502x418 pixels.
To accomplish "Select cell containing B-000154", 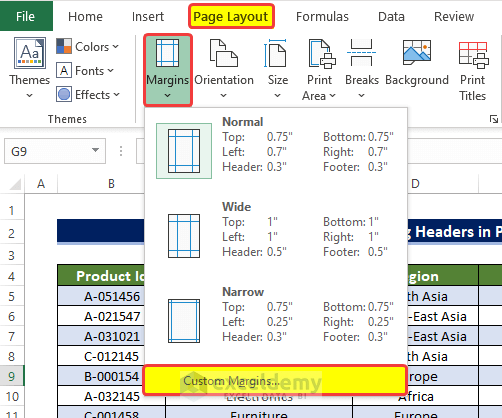I will pos(101,376).
